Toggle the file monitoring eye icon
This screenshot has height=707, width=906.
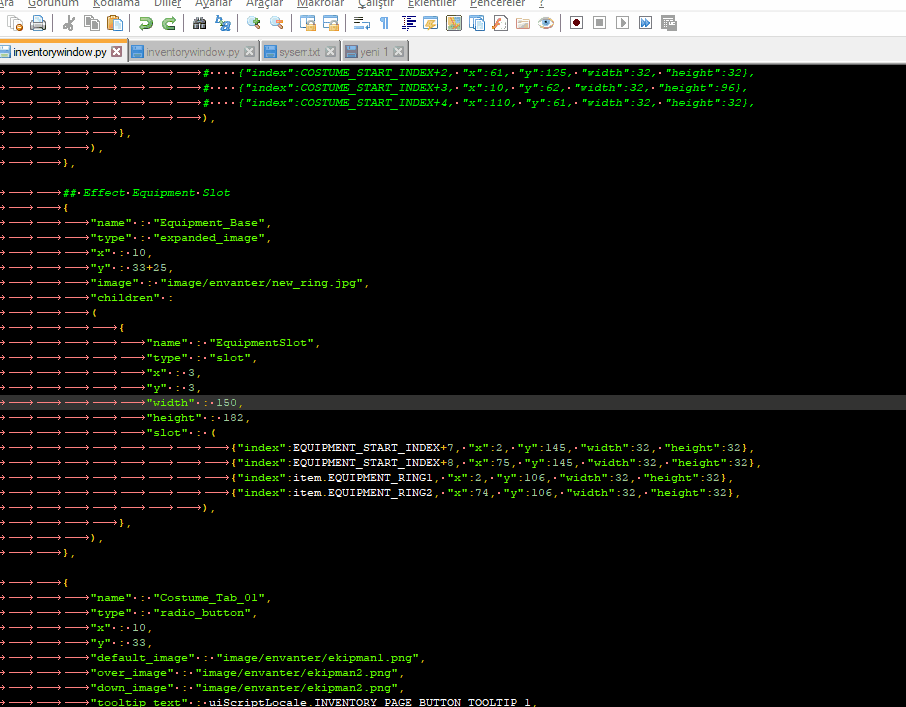tap(546, 23)
